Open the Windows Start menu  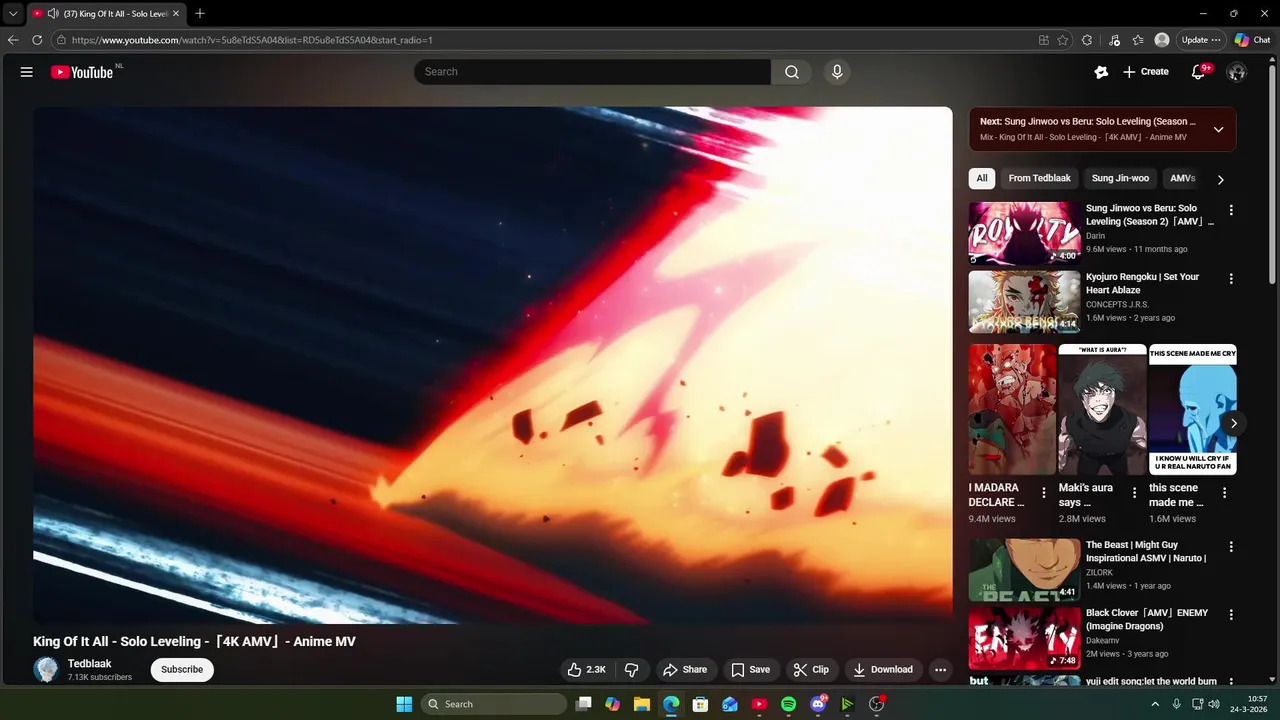[x=404, y=704]
